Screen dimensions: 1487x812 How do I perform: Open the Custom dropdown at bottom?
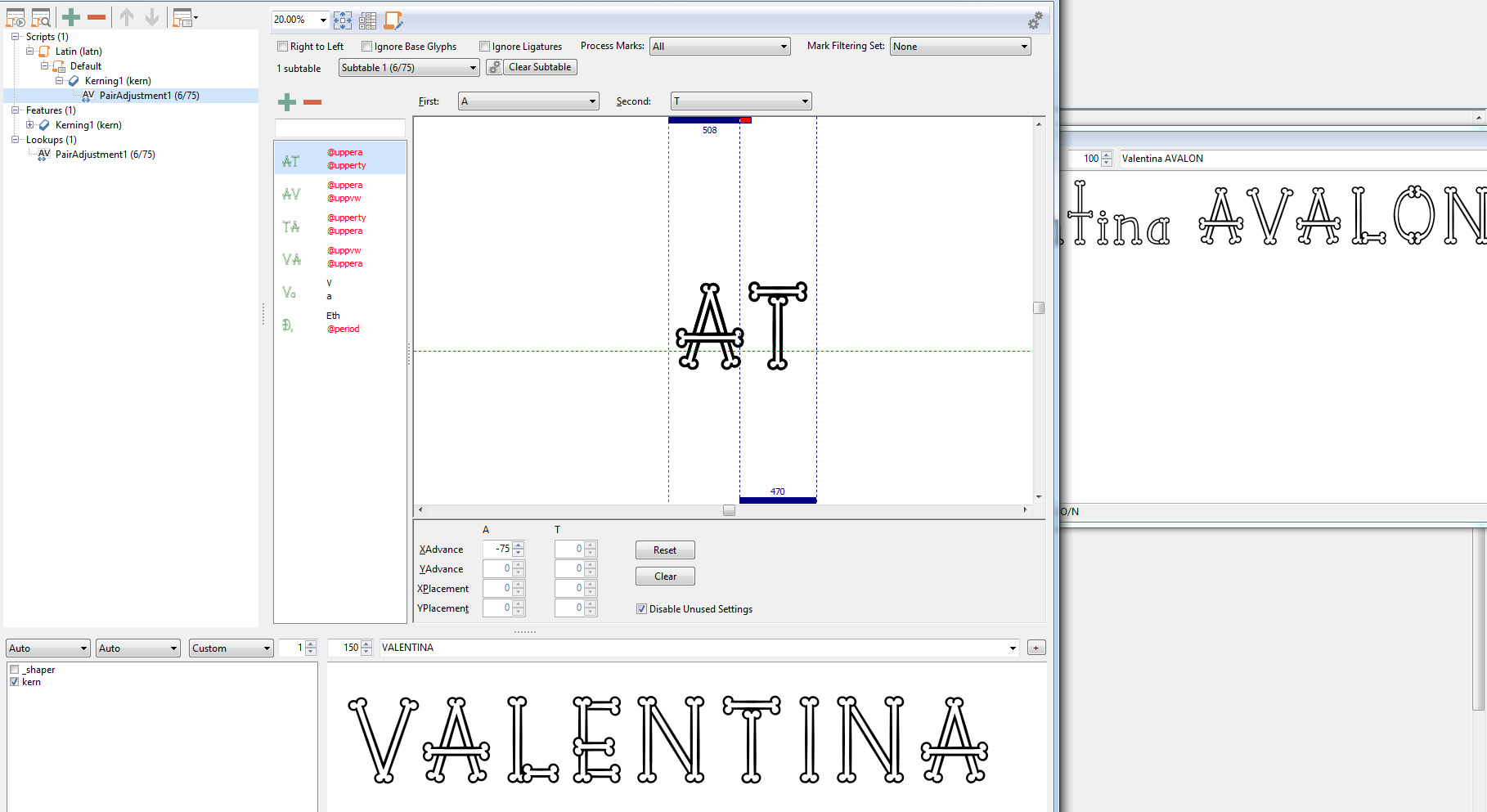point(231,648)
